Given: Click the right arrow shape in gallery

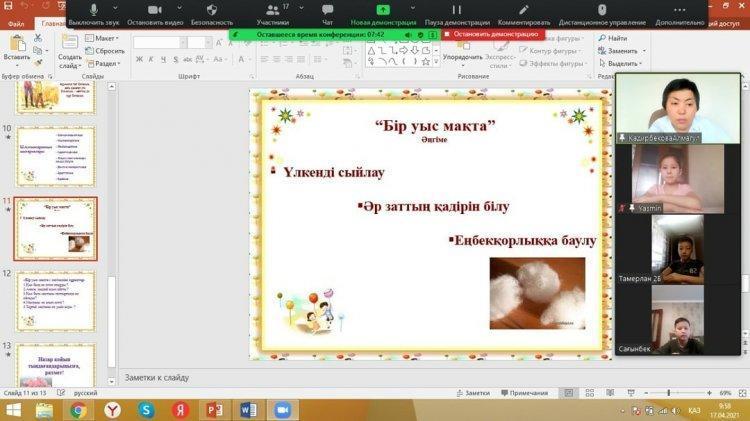Looking at the screenshot, I should pyautogui.click(x=403, y=50).
